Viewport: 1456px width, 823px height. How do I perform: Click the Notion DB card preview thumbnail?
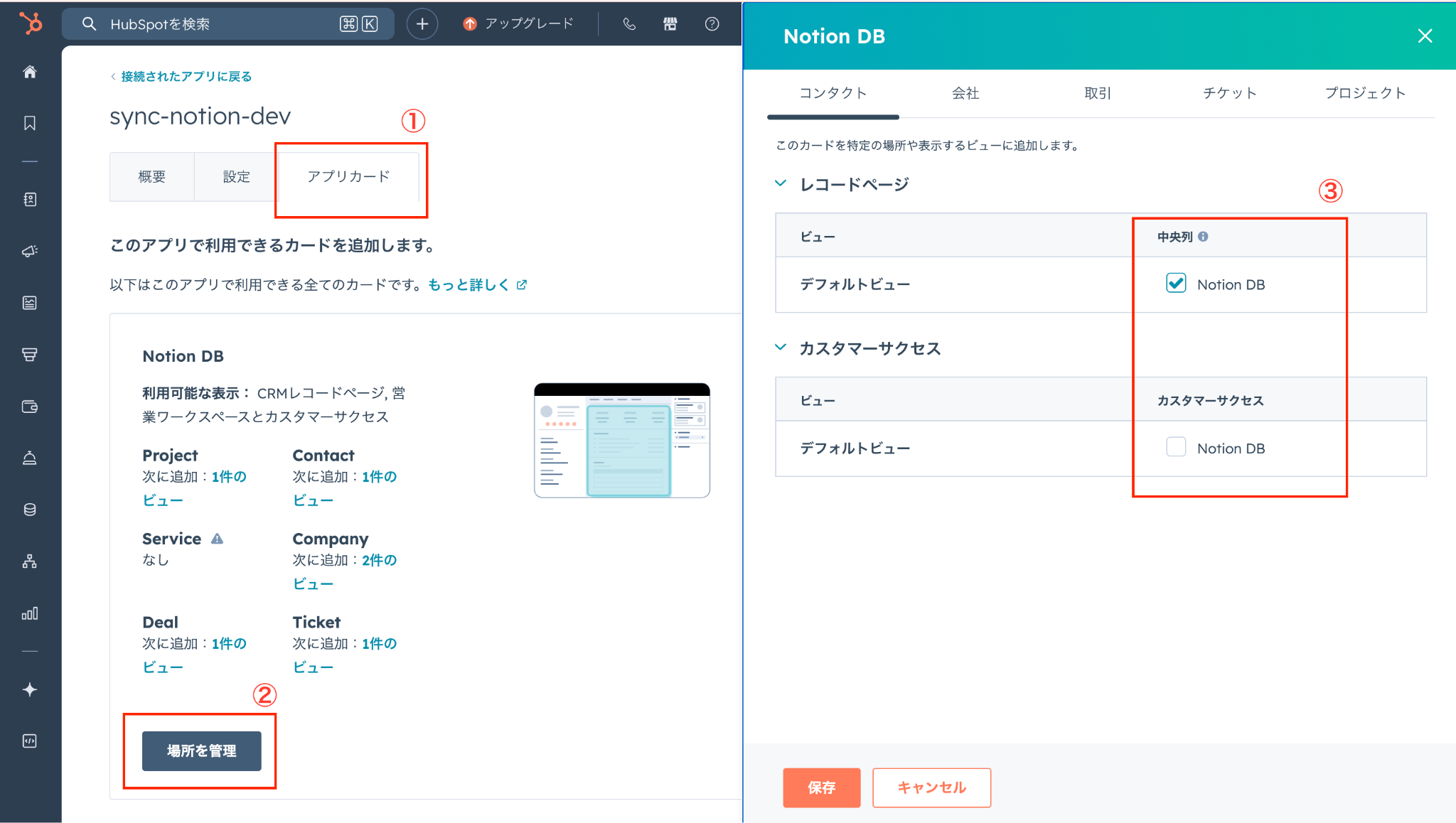pyautogui.click(x=622, y=441)
